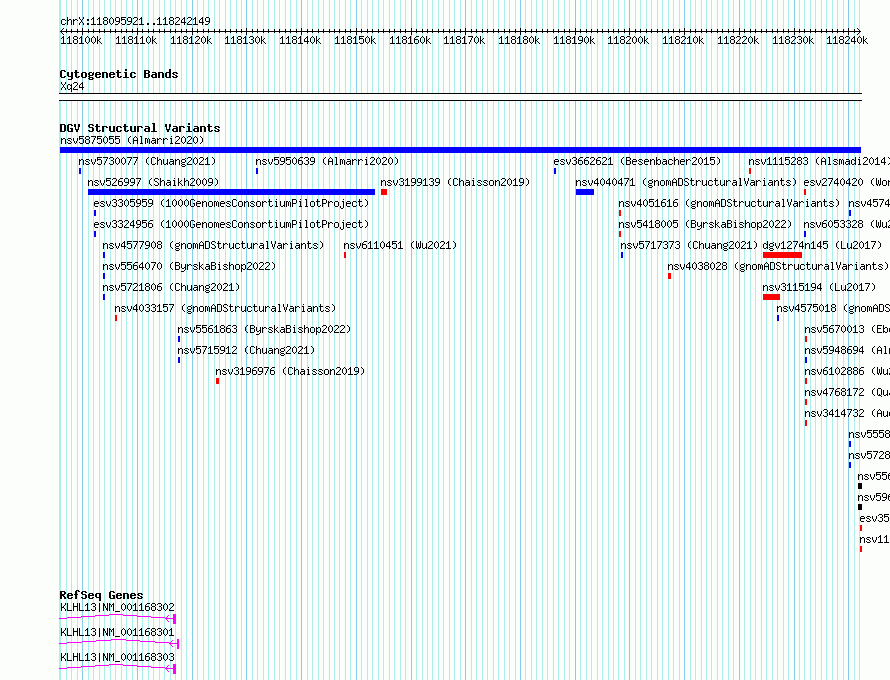The image size is (890, 680).
Task: Click the DGV Structural Variants heading
Action: [x=140, y=128]
